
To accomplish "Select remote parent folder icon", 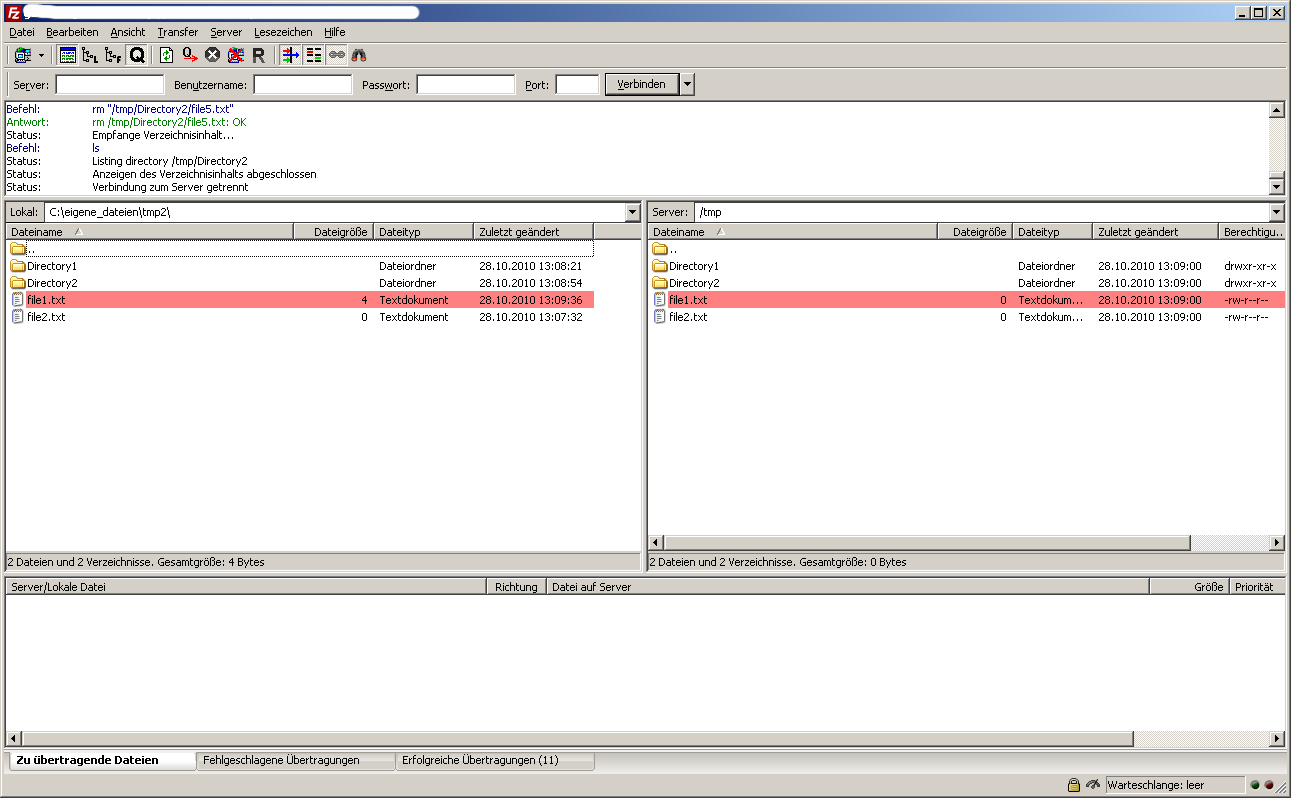I will tap(660, 249).
